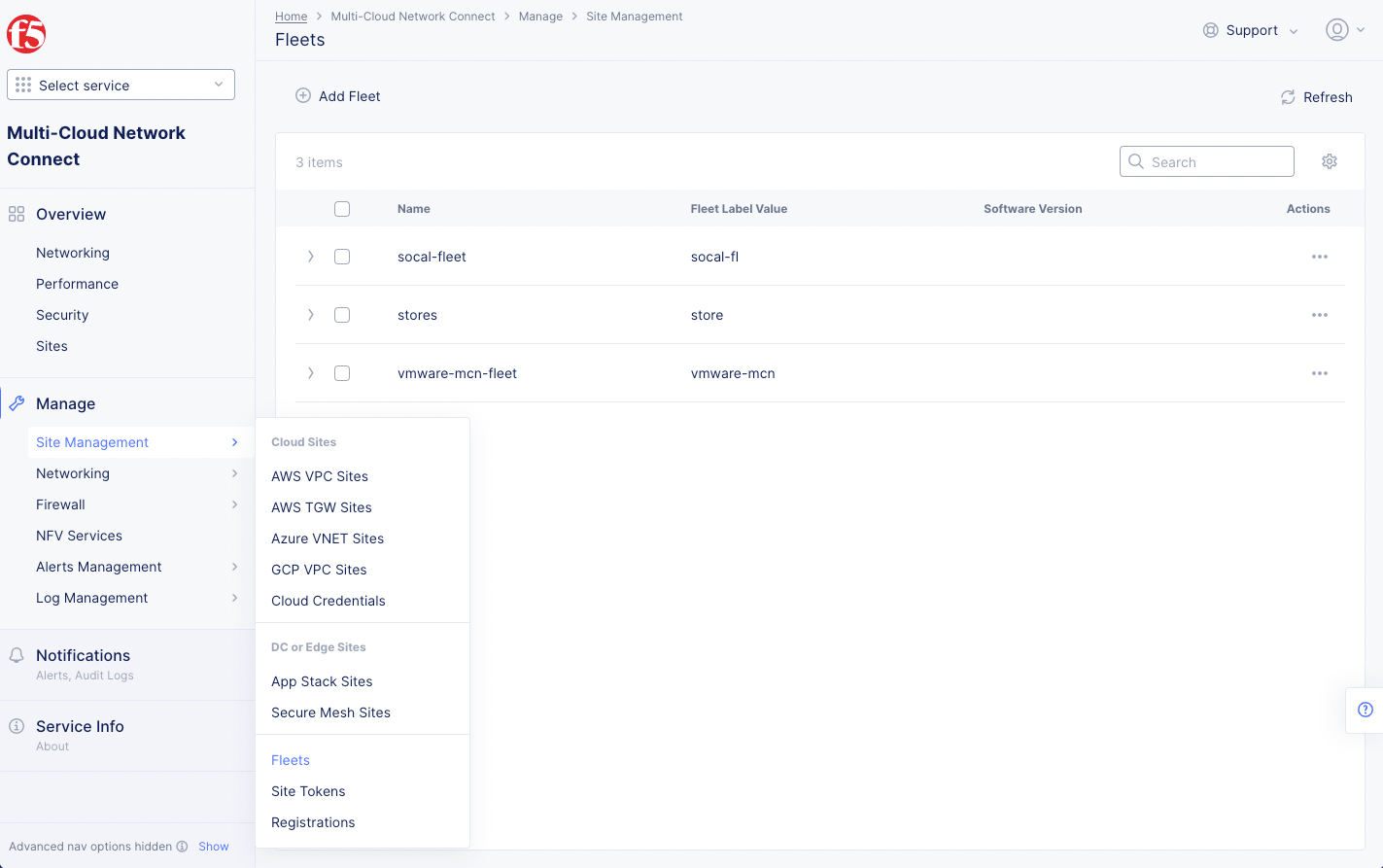
Task: Open the Select service dropdown
Action: pos(121,85)
